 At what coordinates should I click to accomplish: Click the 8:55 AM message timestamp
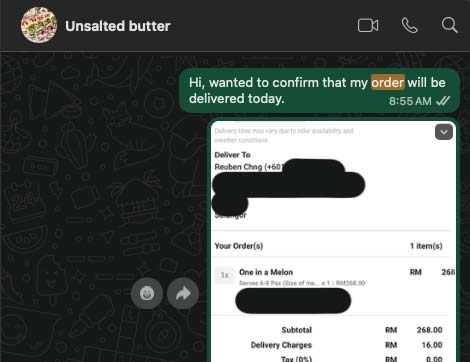(x=410, y=101)
